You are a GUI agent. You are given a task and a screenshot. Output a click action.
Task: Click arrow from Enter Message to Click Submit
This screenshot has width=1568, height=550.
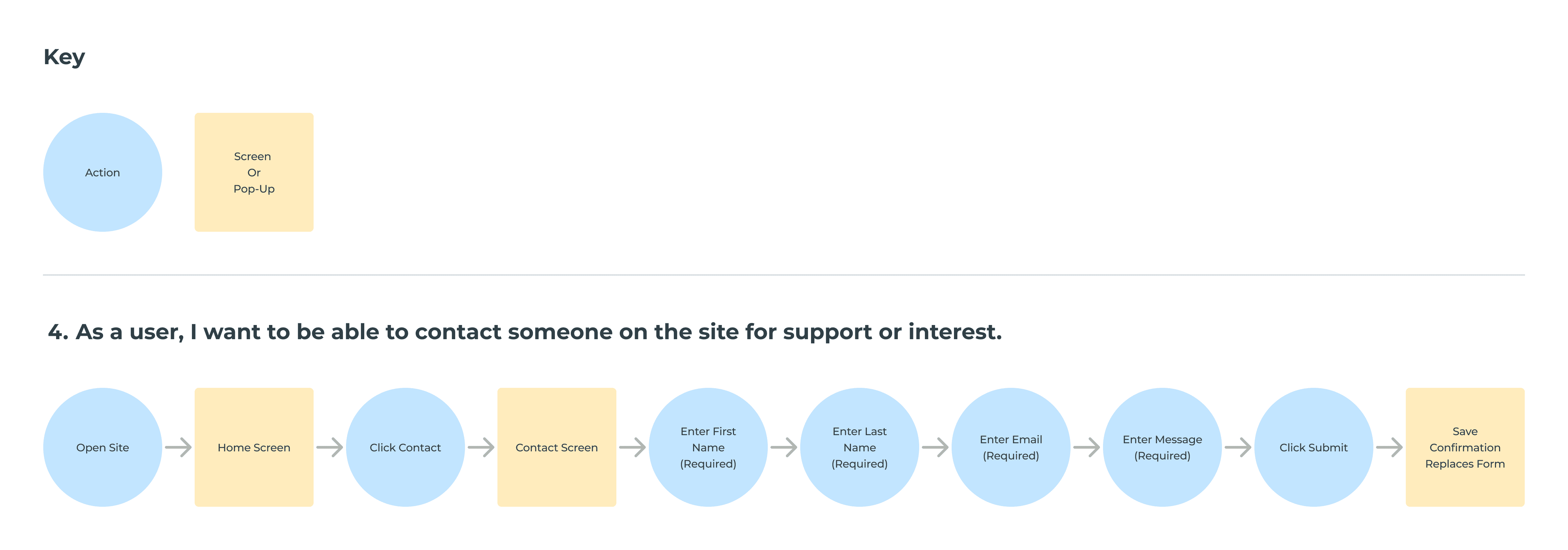1238,447
